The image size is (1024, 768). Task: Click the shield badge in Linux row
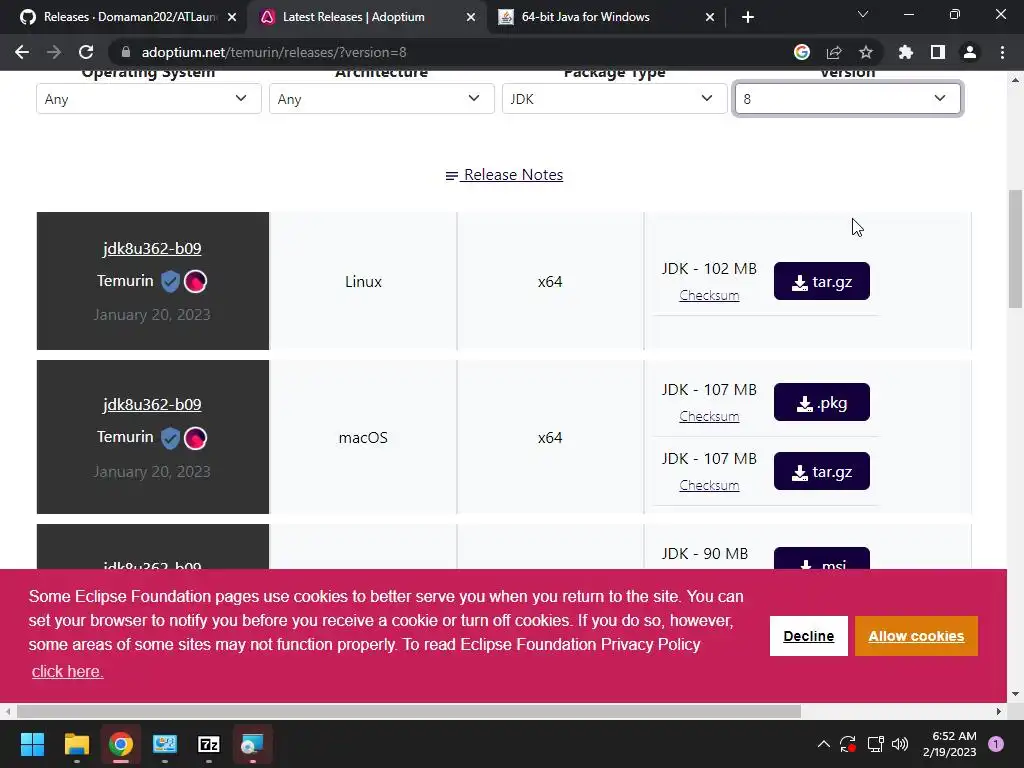tap(170, 281)
